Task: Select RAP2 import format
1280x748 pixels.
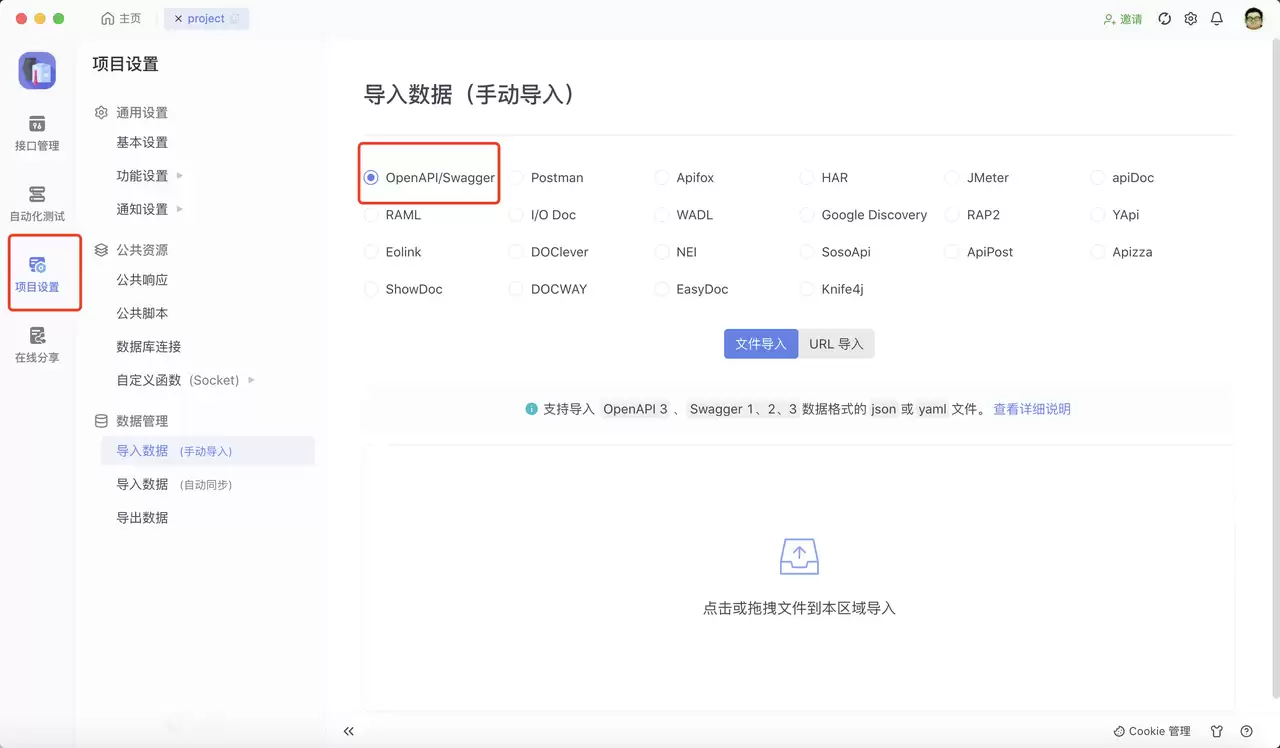Action: tap(973, 215)
